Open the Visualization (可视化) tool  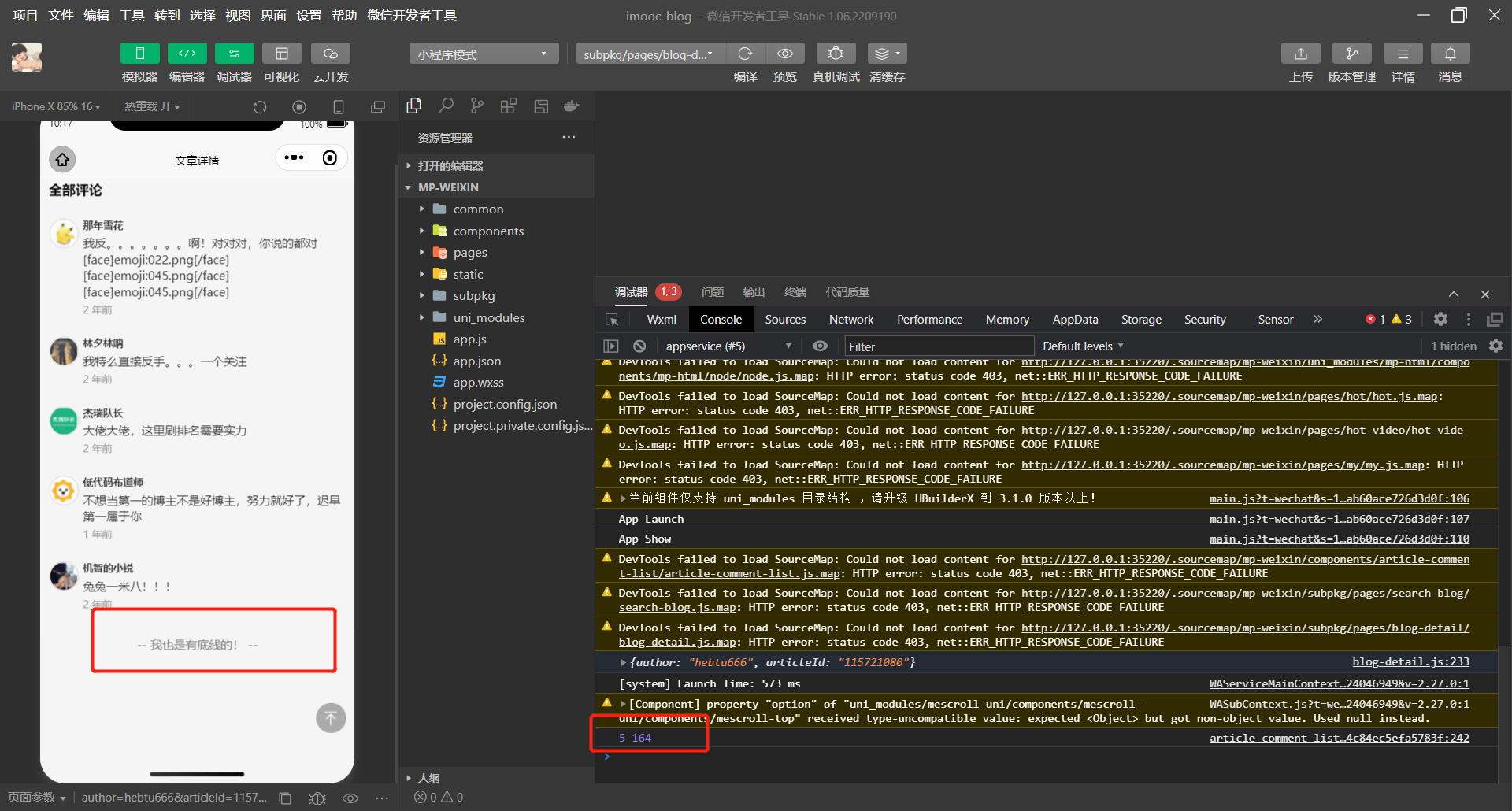click(281, 54)
